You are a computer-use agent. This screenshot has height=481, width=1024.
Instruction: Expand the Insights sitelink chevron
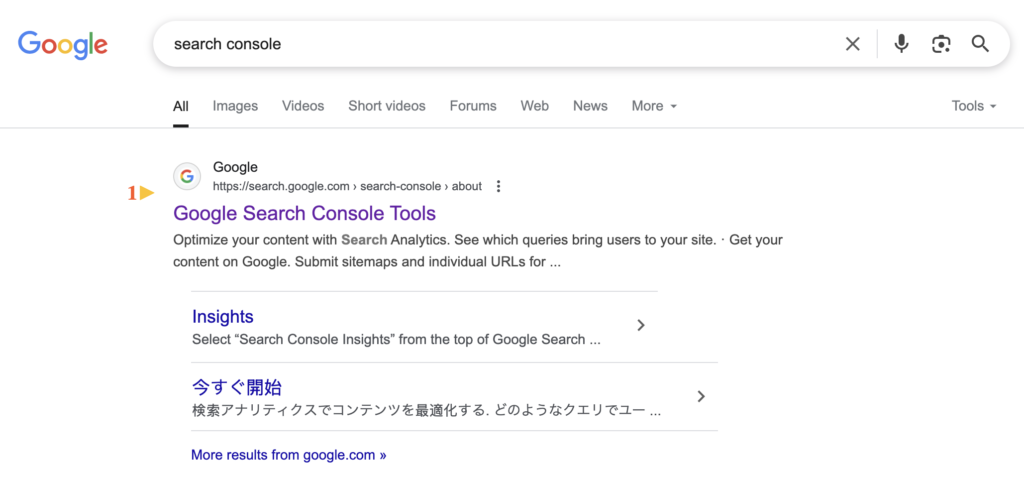point(641,325)
